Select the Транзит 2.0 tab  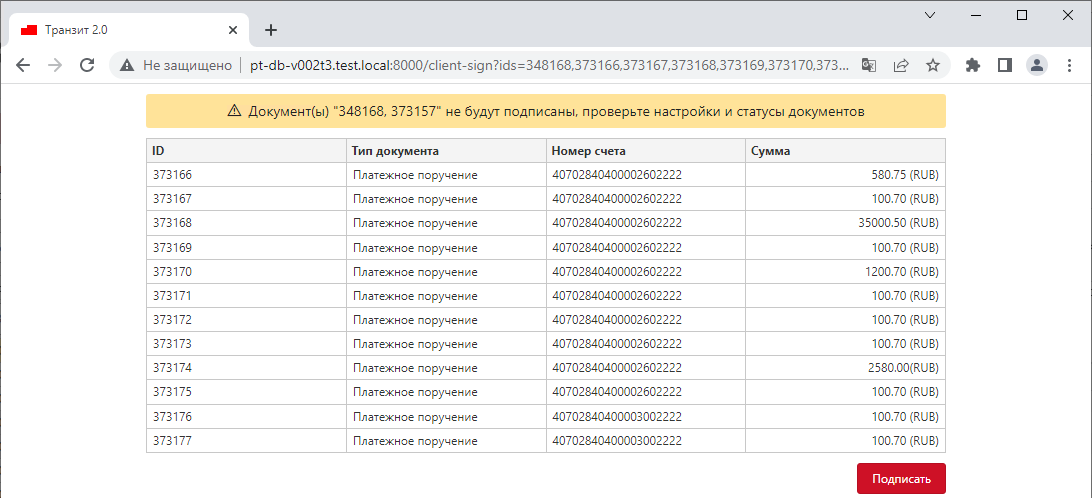click(x=128, y=30)
